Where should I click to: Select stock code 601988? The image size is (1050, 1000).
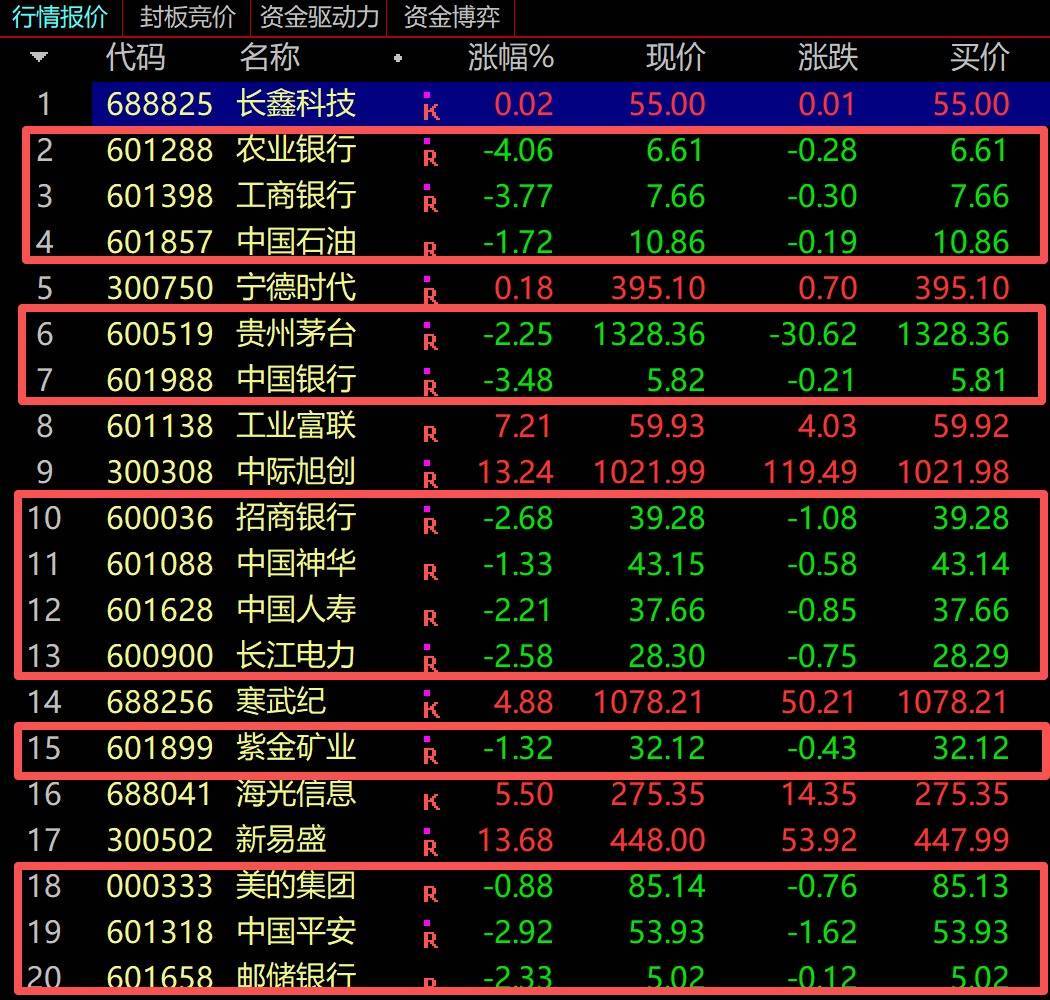pos(159,380)
